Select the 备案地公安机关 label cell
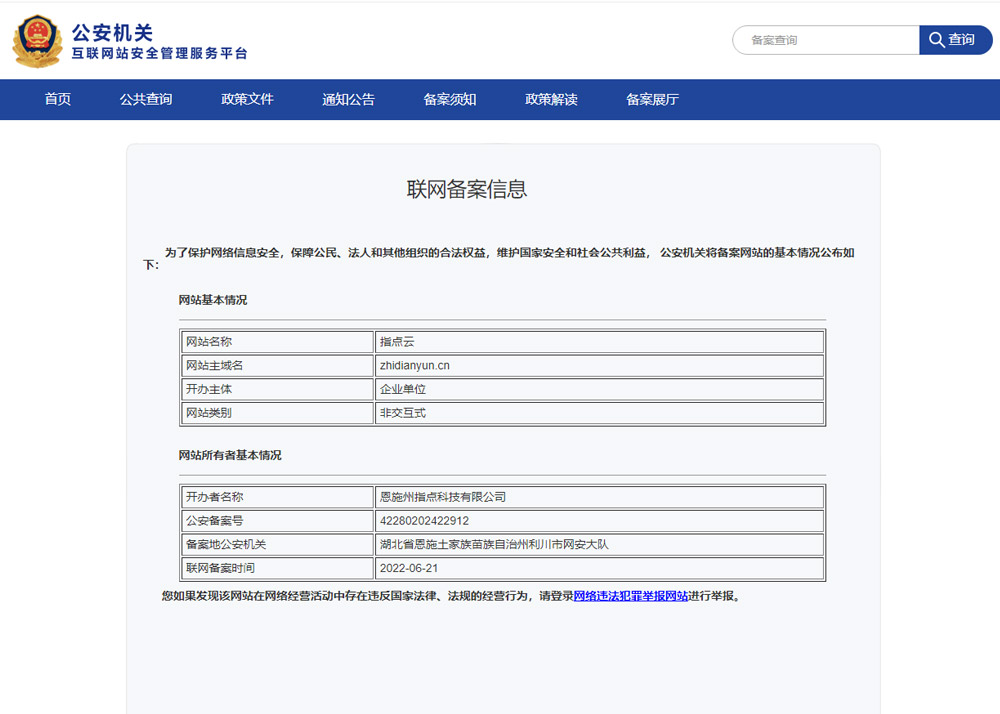1000x714 pixels. (277, 544)
